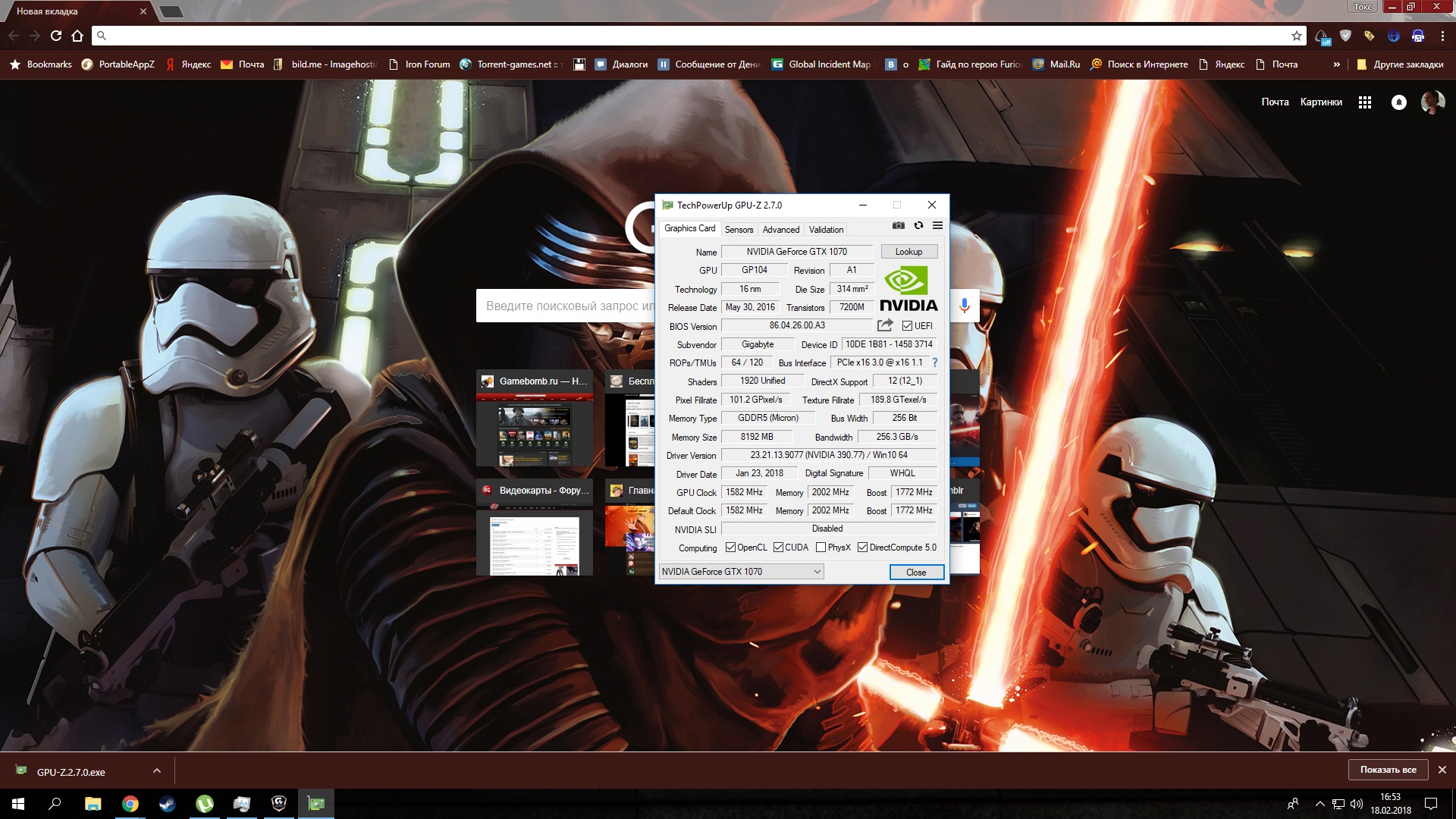This screenshot has height=819, width=1456.
Task: Click the GPU-Z refresh icon
Action: [x=918, y=225]
